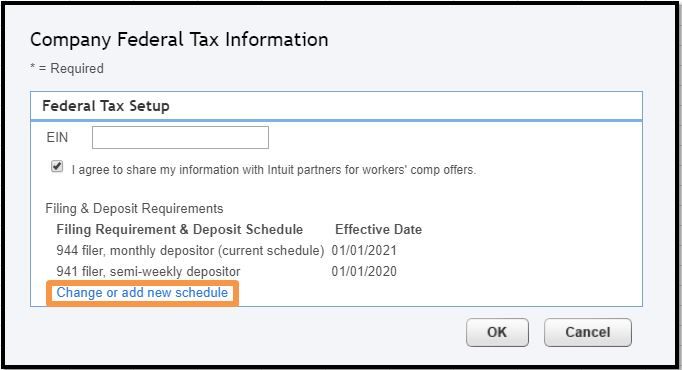Click the 01/01/2021 effective date
Image resolution: width=682 pixels, height=370 pixels.
coord(364,250)
